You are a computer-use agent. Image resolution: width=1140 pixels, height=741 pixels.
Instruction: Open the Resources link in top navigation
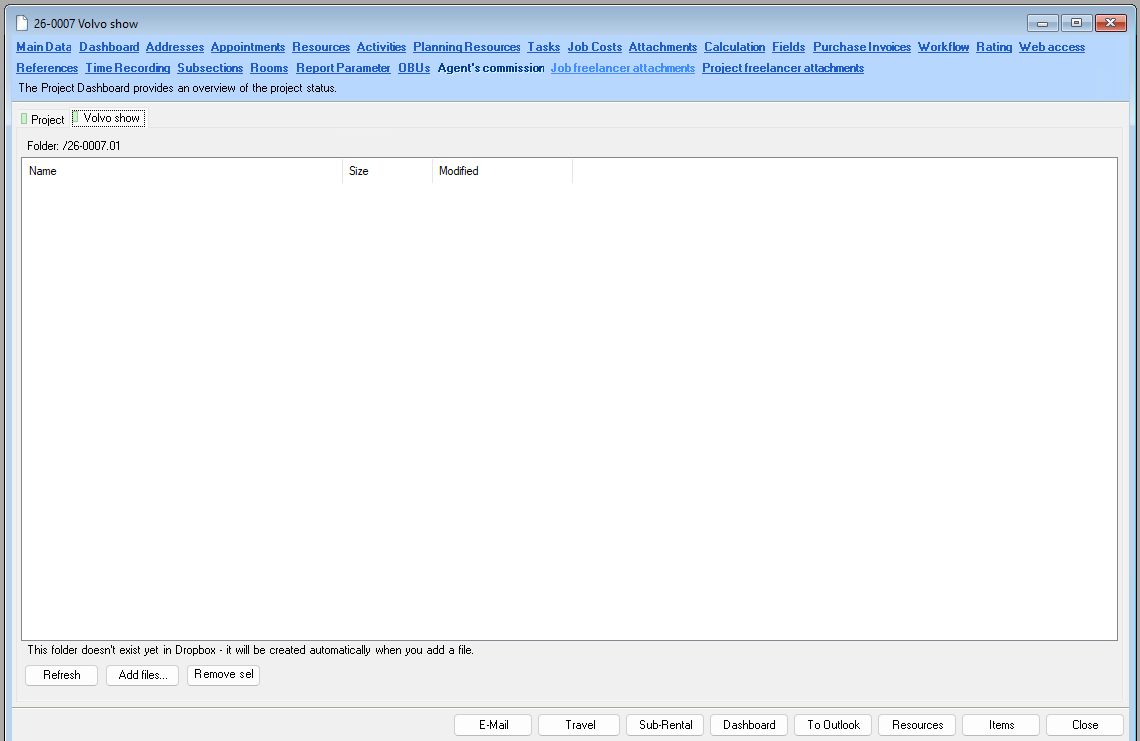pyautogui.click(x=321, y=47)
